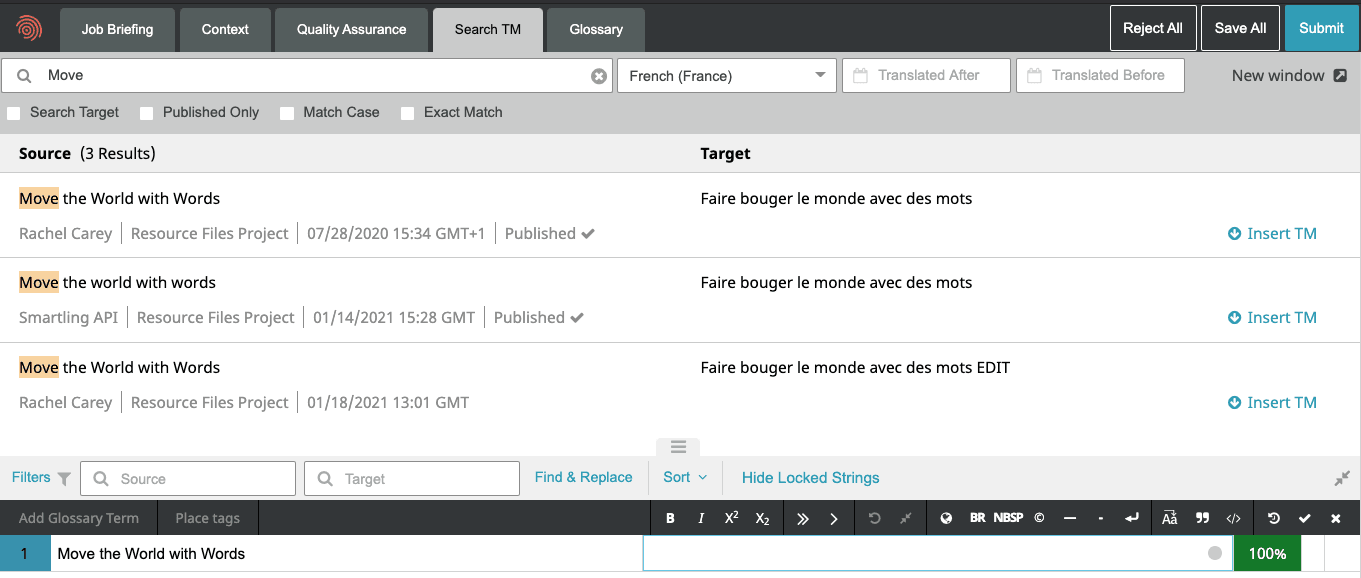Image resolution: width=1361 pixels, height=578 pixels.
Task: Tick the Exact Match checkbox
Action: point(408,113)
